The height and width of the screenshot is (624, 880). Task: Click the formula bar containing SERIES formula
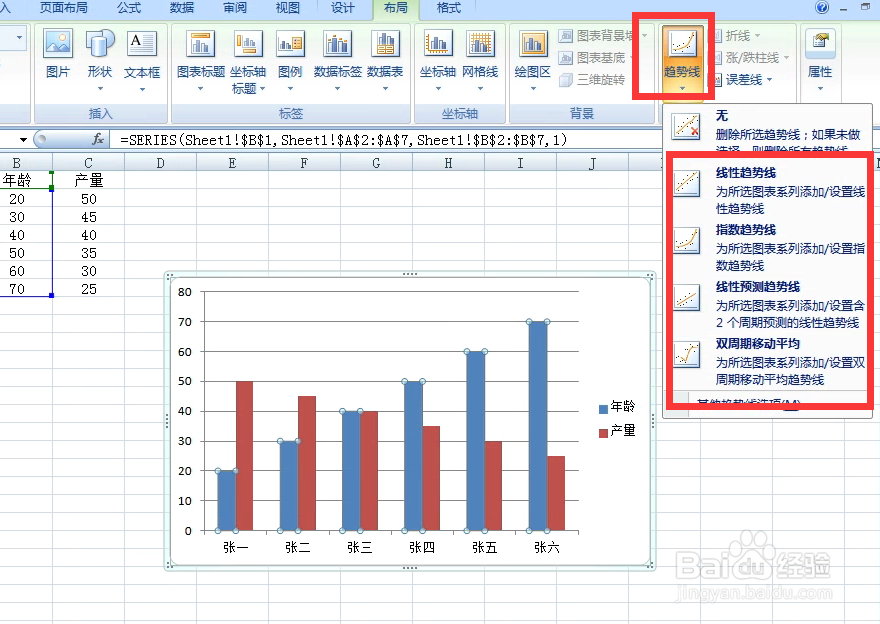pos(300,140)
